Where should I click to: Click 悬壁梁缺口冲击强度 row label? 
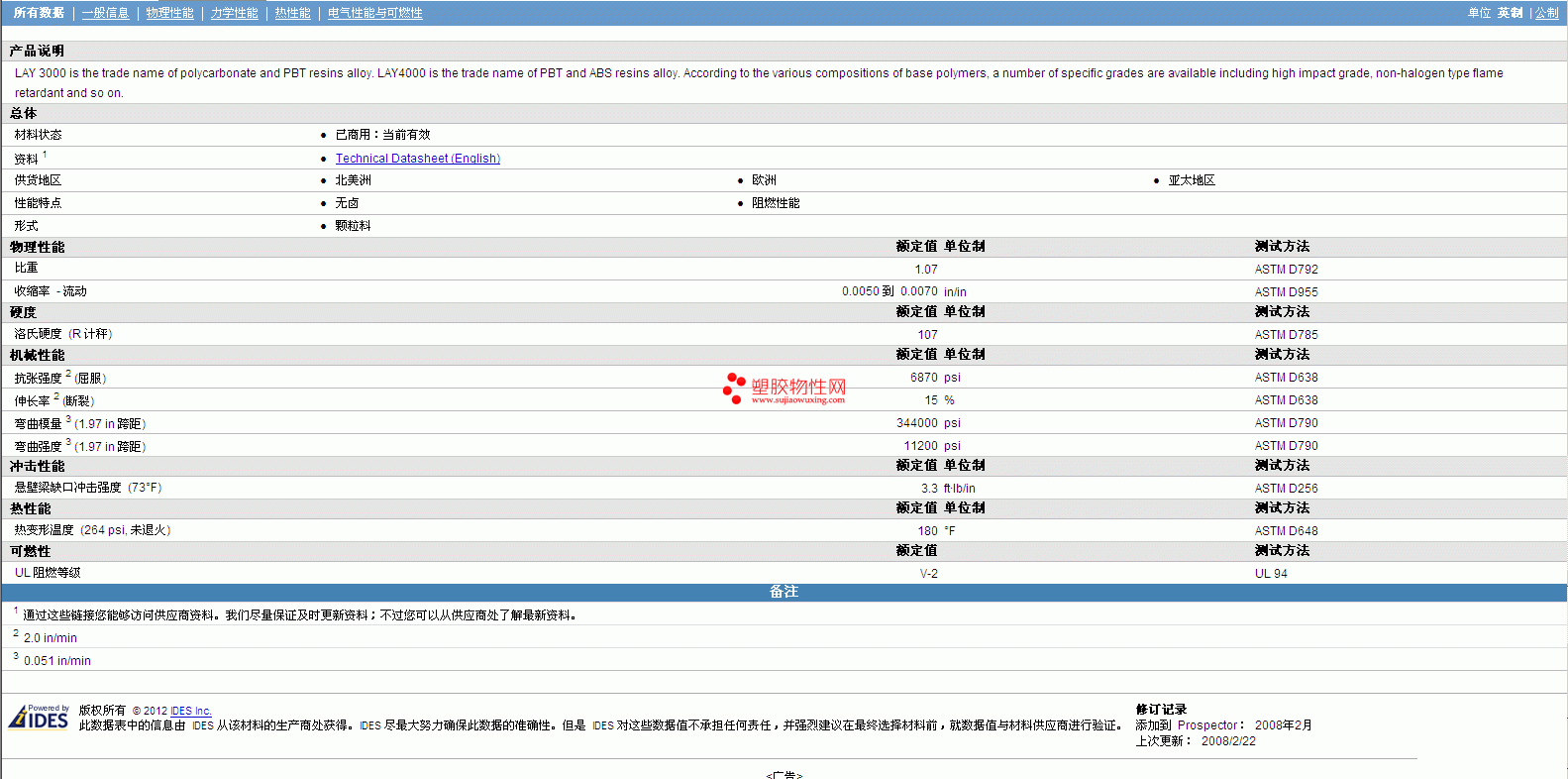[88, 488]
